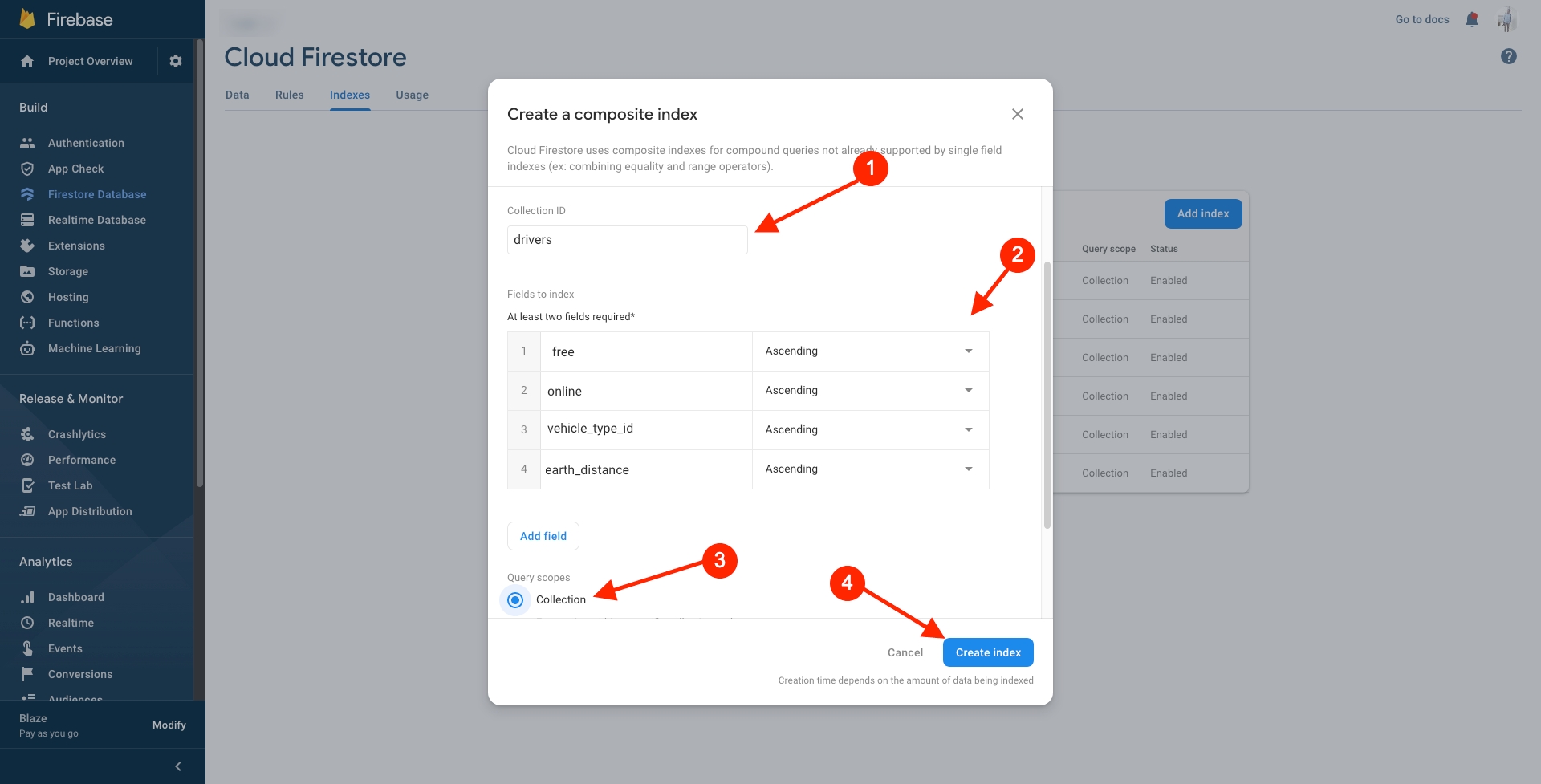Click the project settings gear icon
Viewport: 1541px width, 784px height.
point(176,61)
